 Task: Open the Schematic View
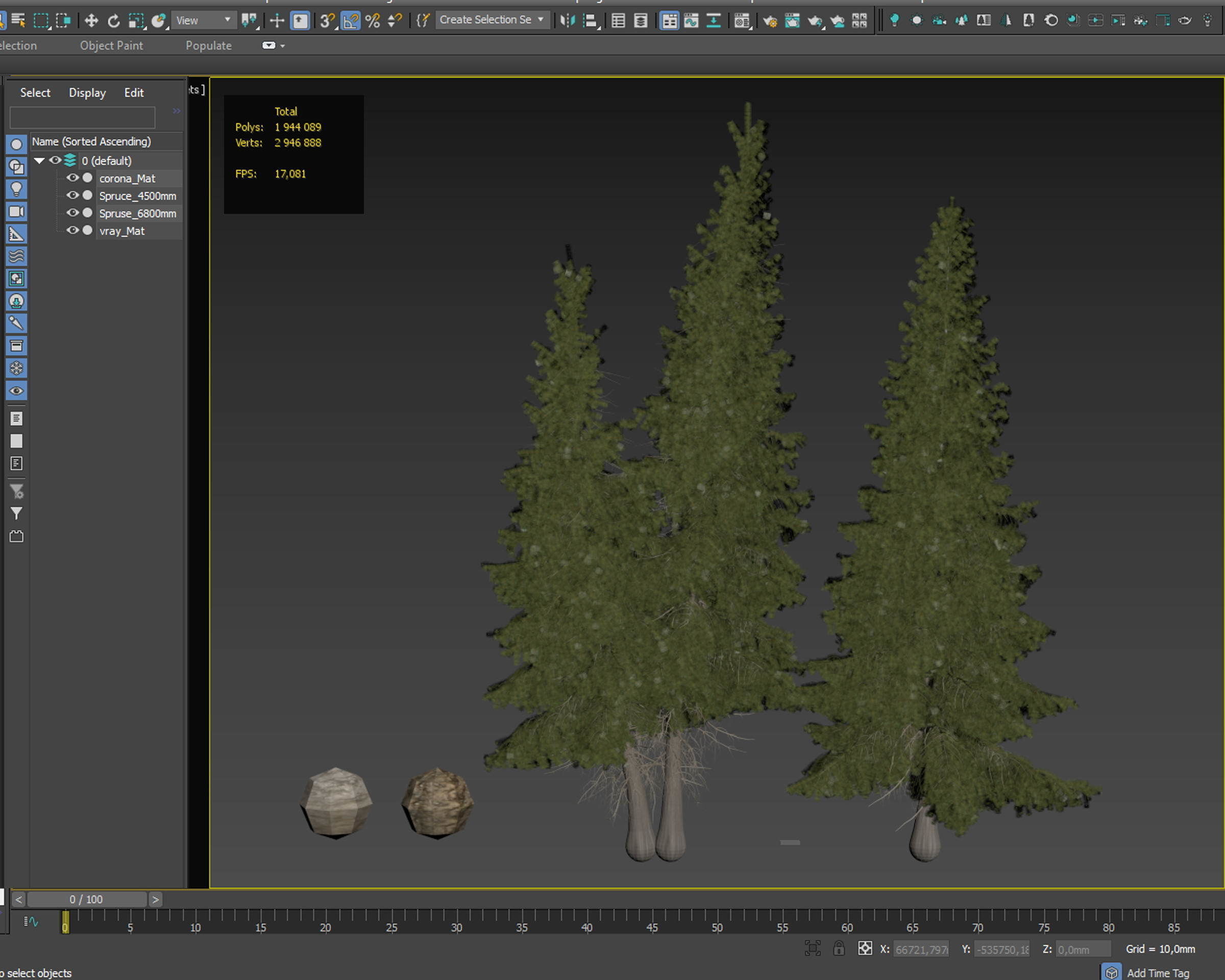tap(714, 20)
